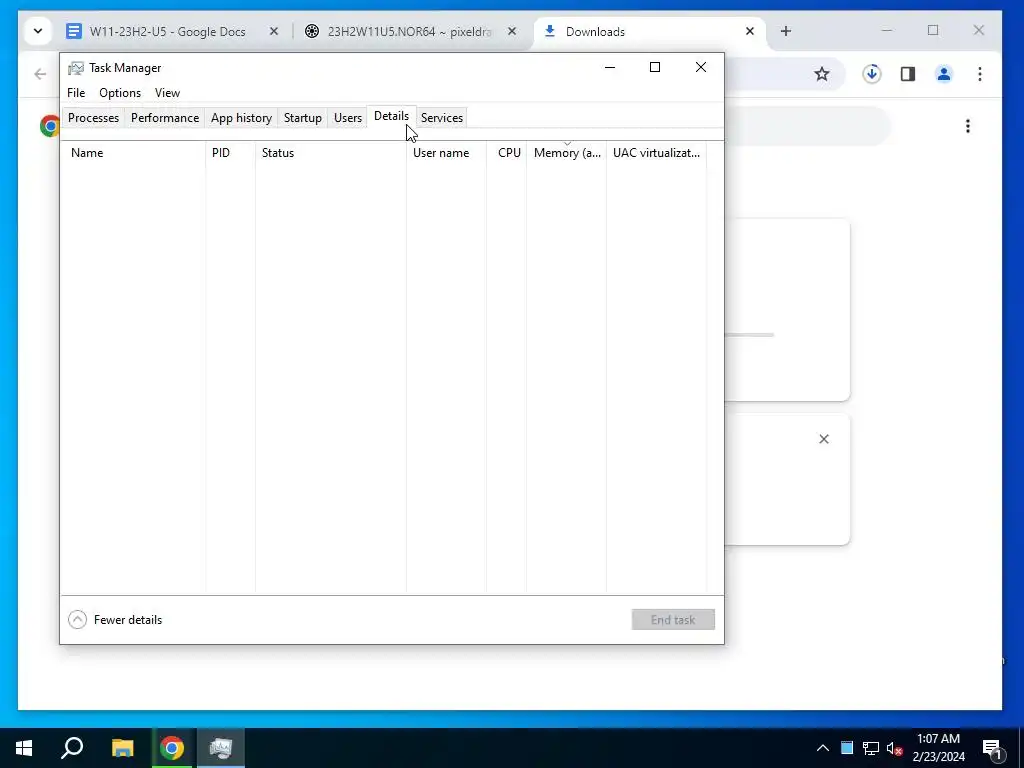Switch to the Services tab
This screenshot has height=768, width=1024.
441,118
